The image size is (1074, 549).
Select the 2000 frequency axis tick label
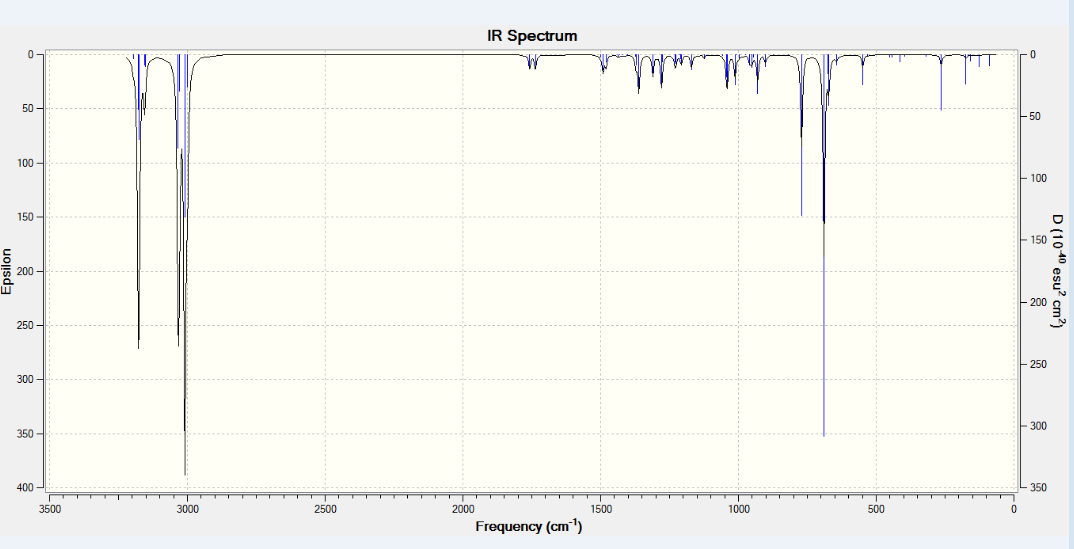(x=462, y=508)
